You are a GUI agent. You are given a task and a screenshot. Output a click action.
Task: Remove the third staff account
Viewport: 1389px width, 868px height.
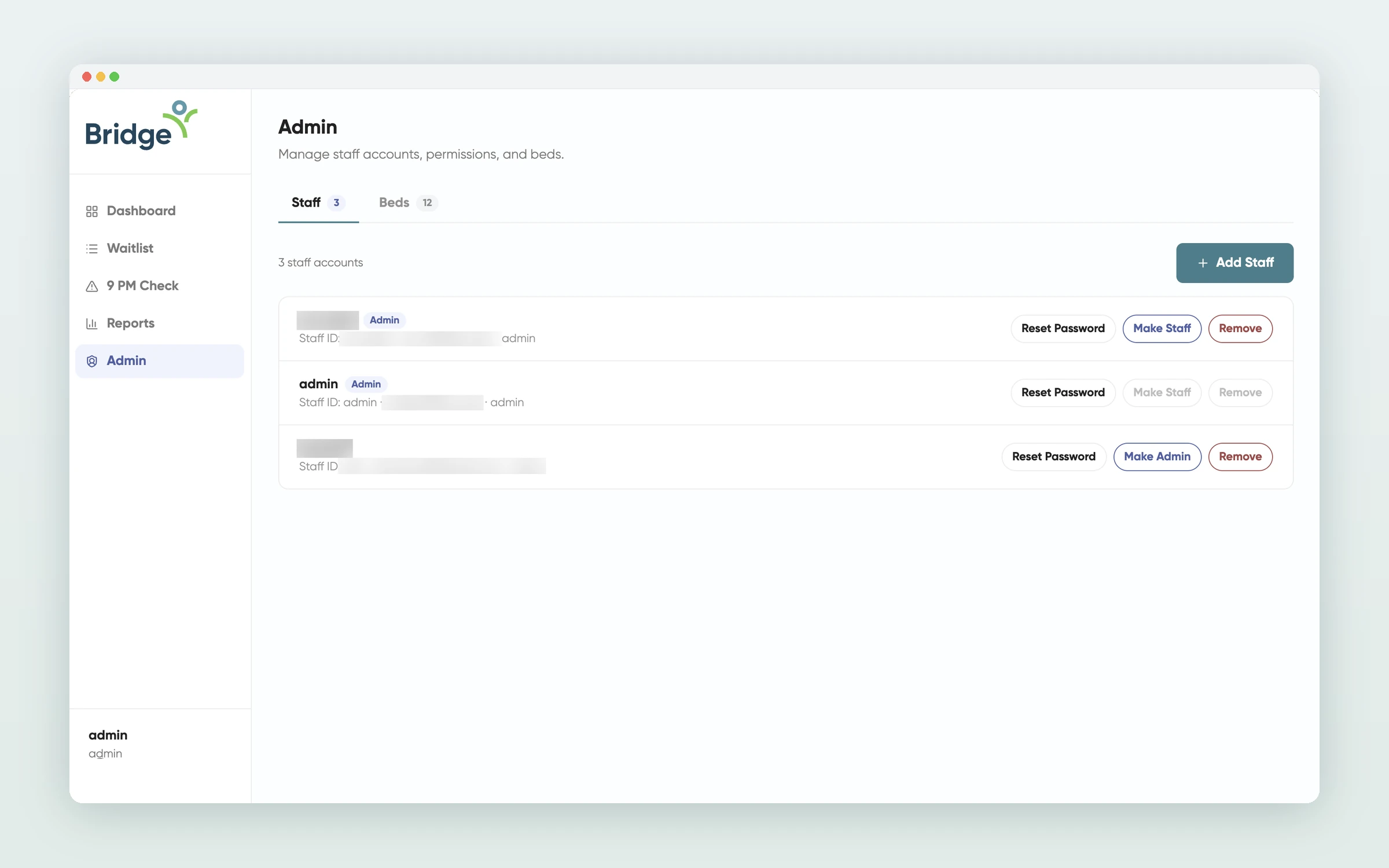pos(1240,457)
